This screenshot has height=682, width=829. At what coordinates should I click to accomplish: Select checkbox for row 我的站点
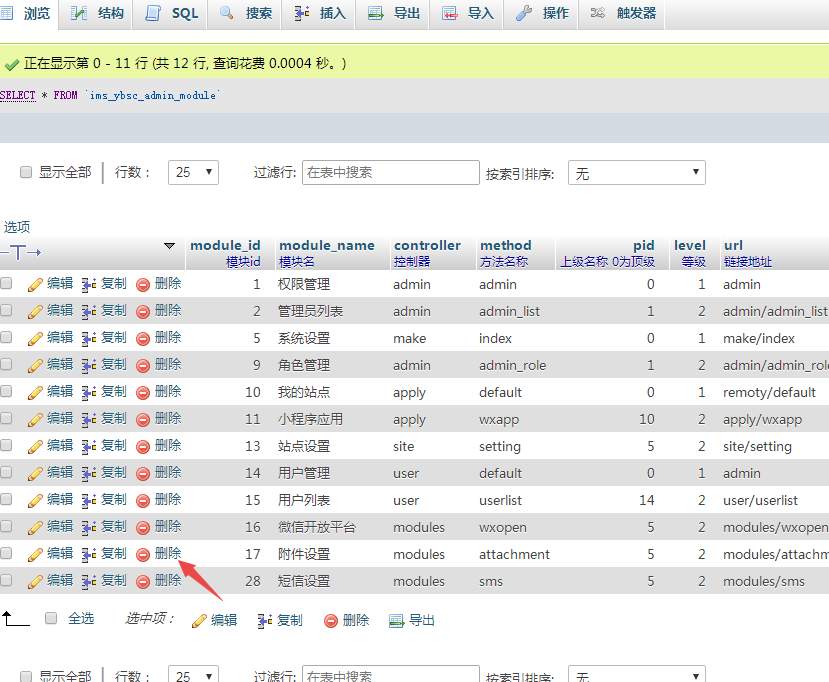(6, 391)
